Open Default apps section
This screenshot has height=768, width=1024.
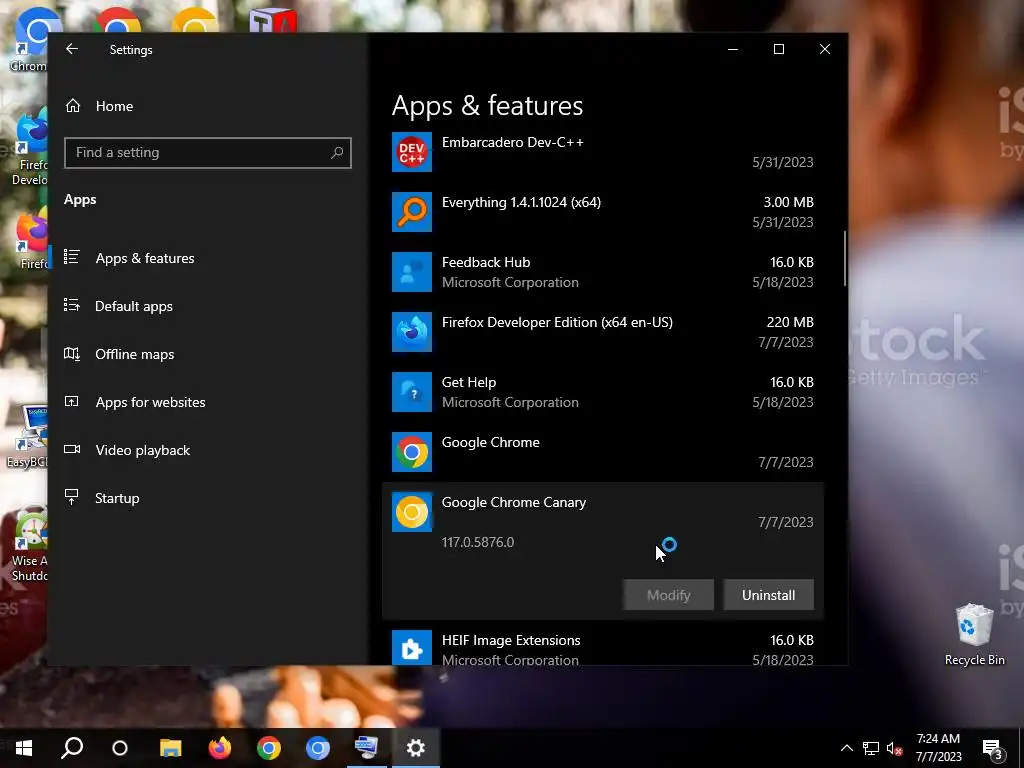tap(133, 306)
